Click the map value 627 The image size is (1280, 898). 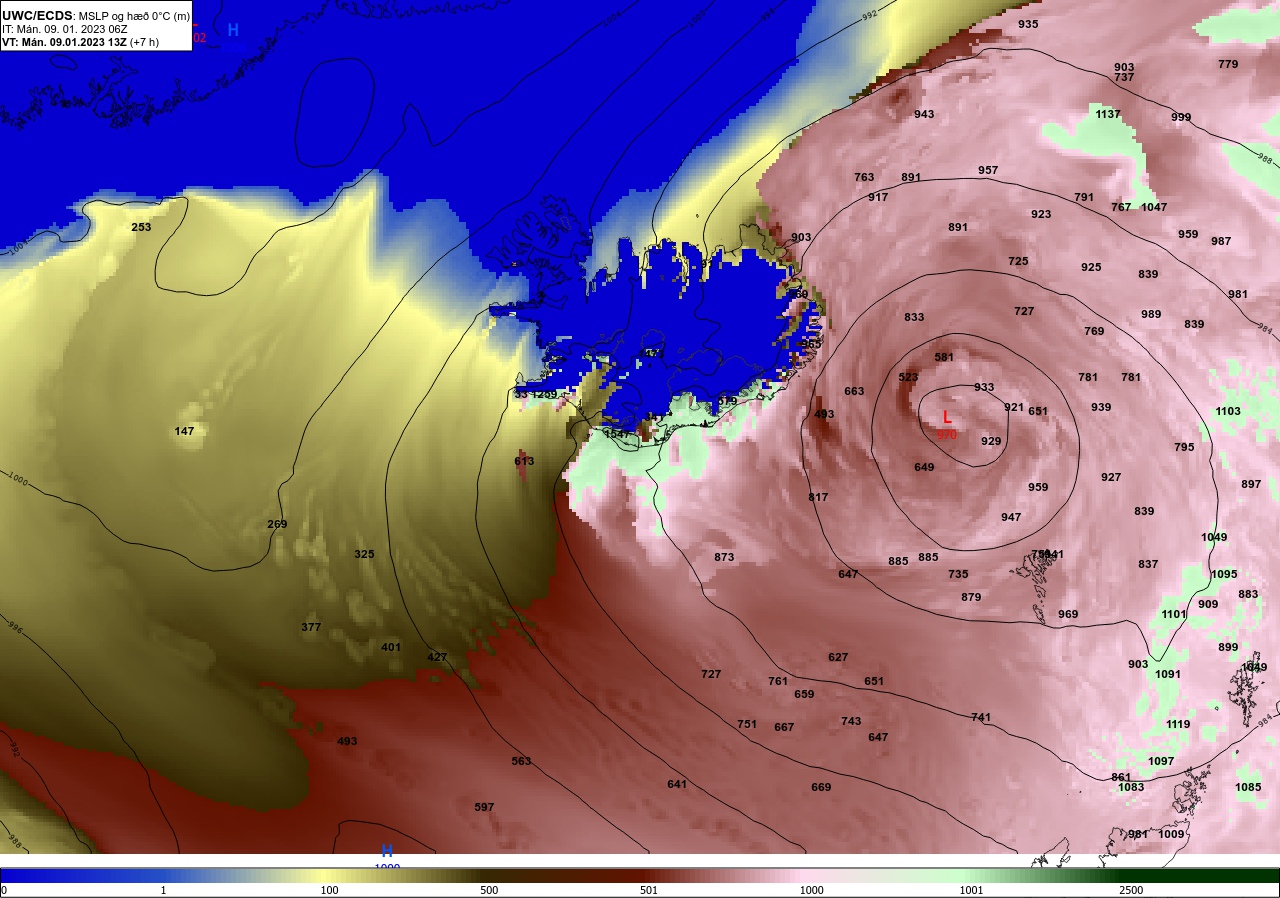pyautogui.click(x=838, y=657)
